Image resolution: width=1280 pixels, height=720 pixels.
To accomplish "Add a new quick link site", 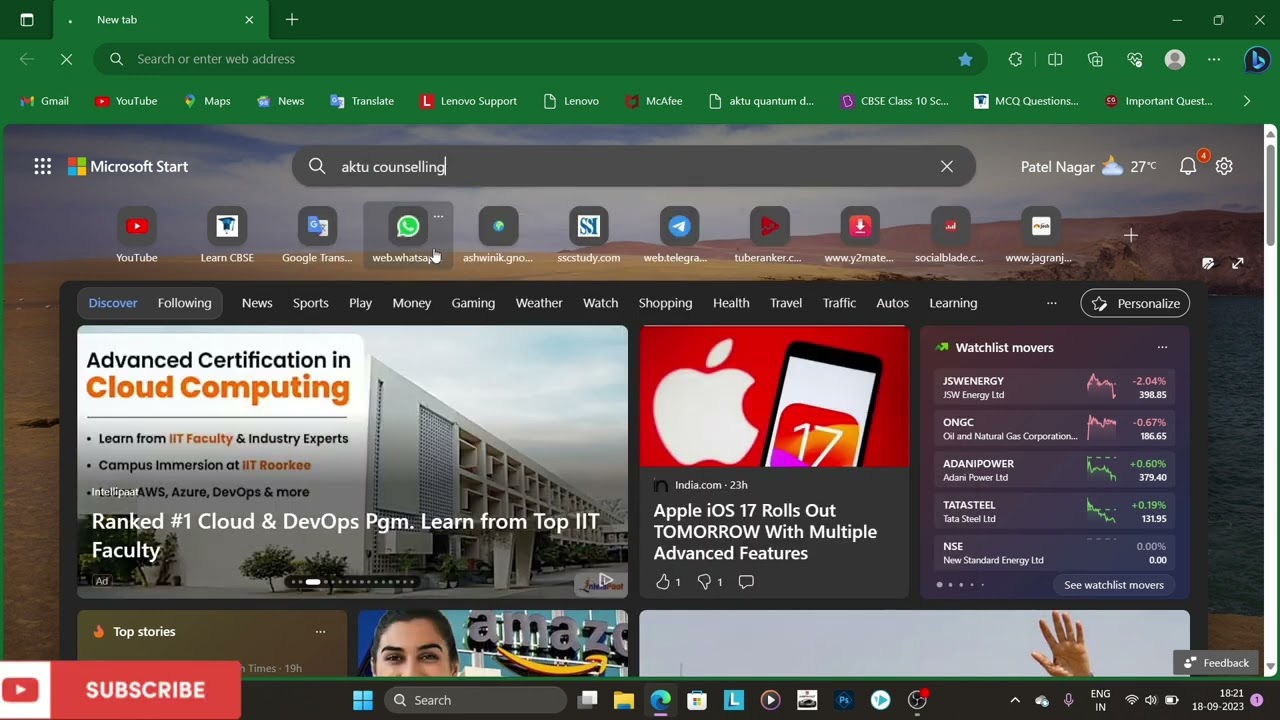I will click(x=1131, y=235).
